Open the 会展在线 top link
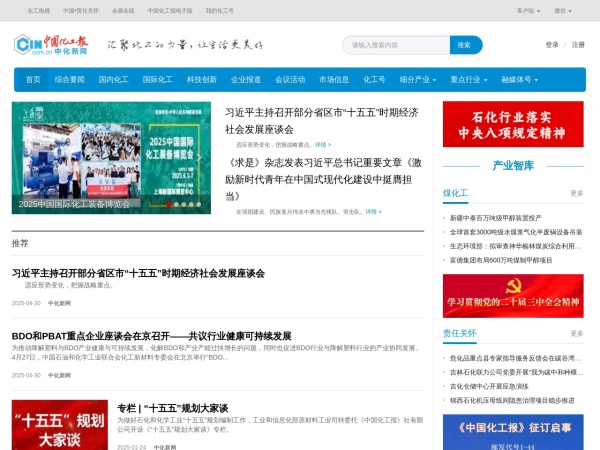 coord(123,11)
